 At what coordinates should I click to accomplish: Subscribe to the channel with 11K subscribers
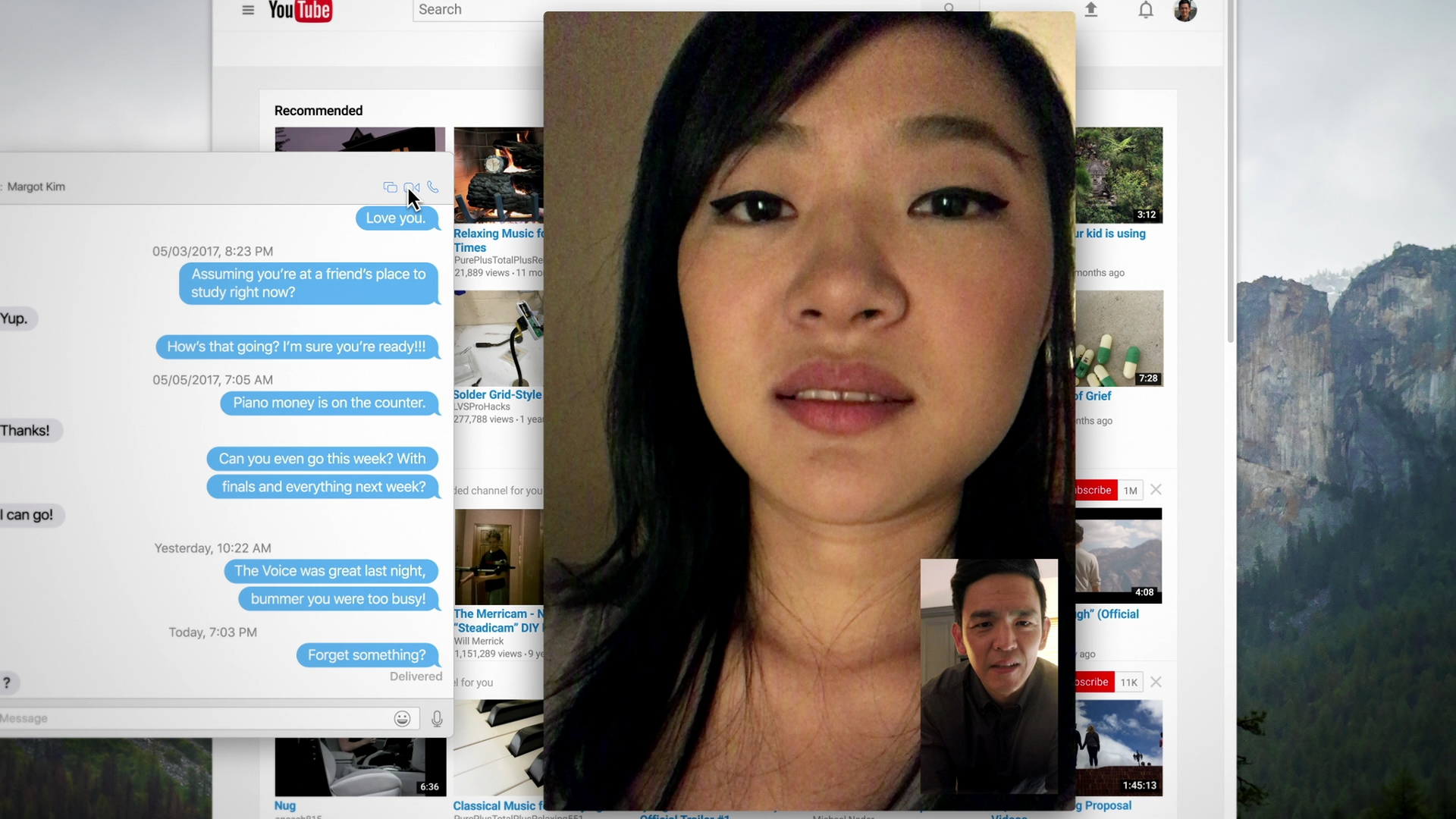1094,682
